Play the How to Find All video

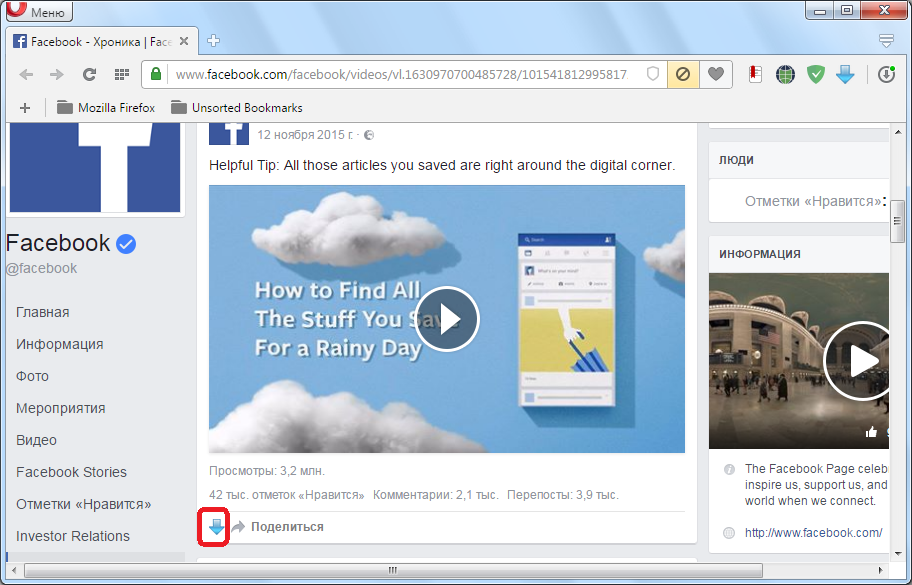pos(447,319)
